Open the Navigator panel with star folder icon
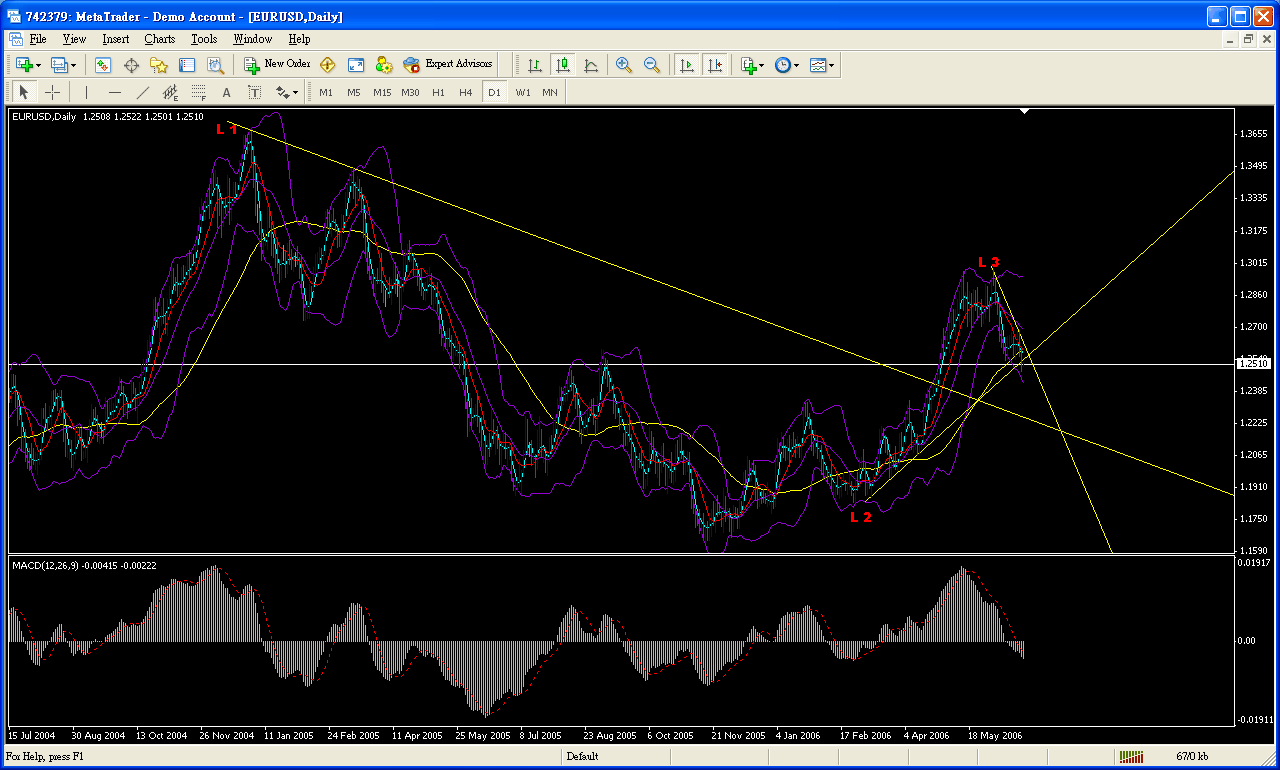Viewport: 1280px width, 770px height. pos(159,65)
